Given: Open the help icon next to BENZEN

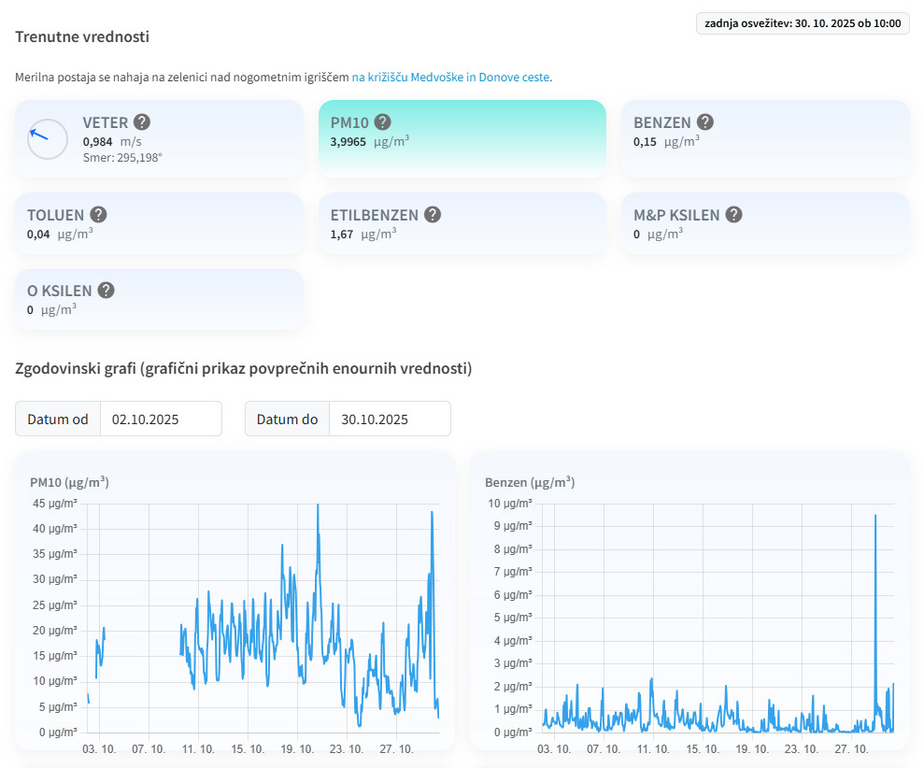Looking at the screenshot, I should pyautogui.click(x=705, y=122).
